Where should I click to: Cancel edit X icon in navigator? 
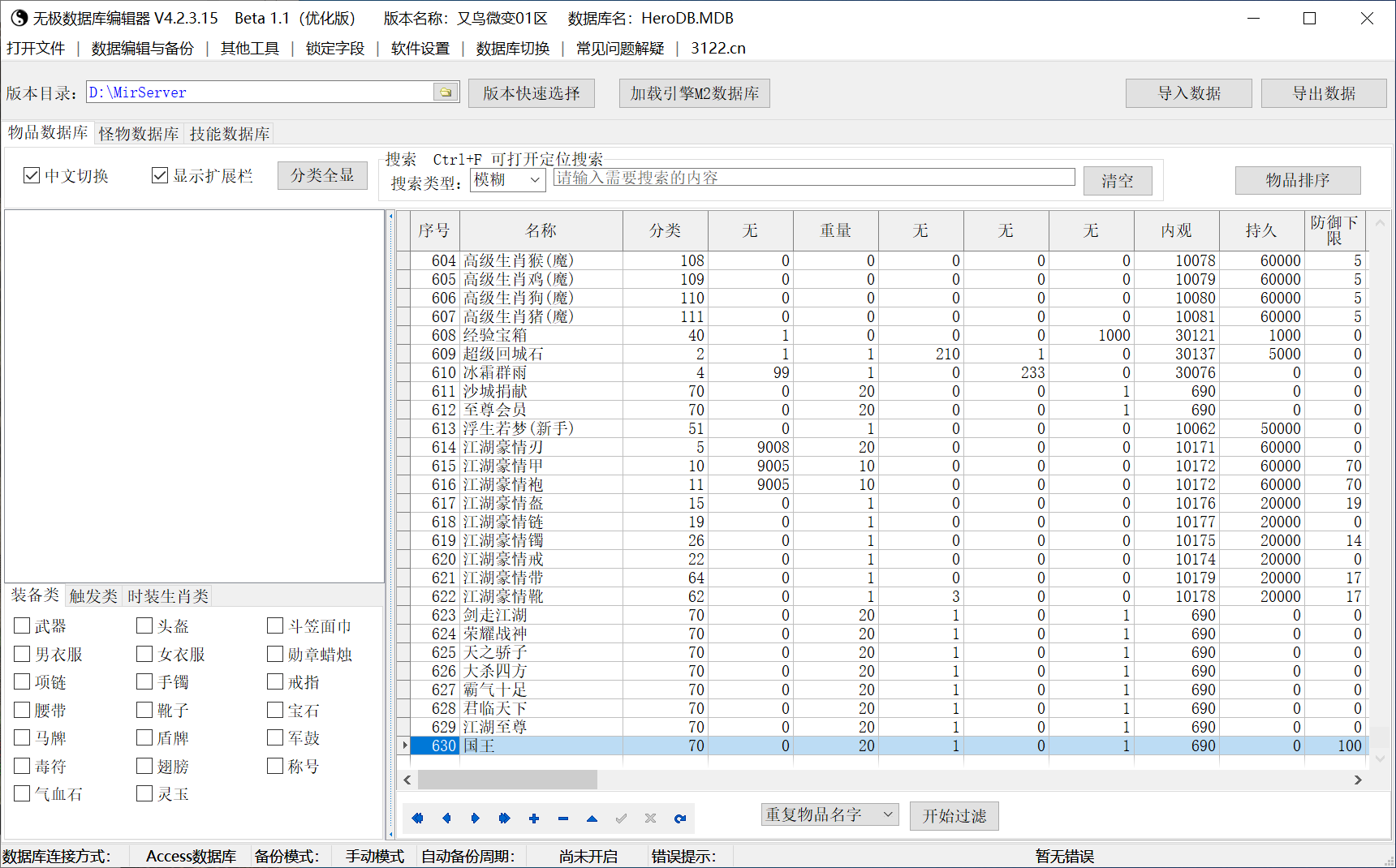coord(651,819)
